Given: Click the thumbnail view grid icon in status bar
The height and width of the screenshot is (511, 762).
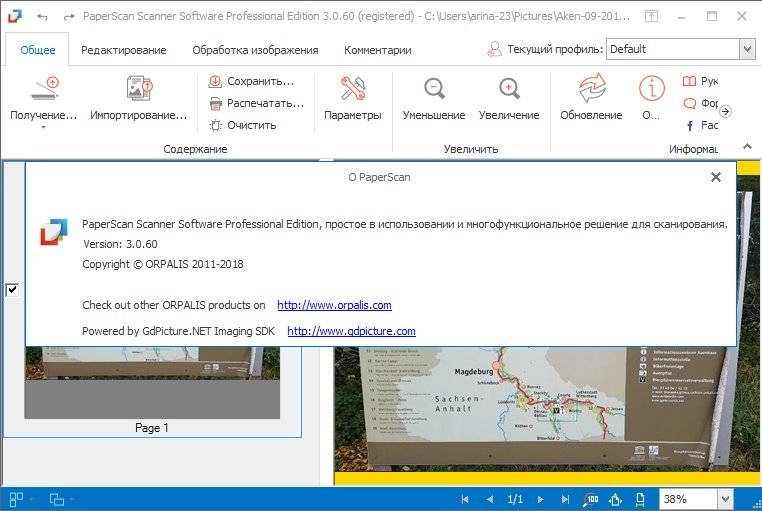Looking at the screenshot, I should click(x=17, y=499).
